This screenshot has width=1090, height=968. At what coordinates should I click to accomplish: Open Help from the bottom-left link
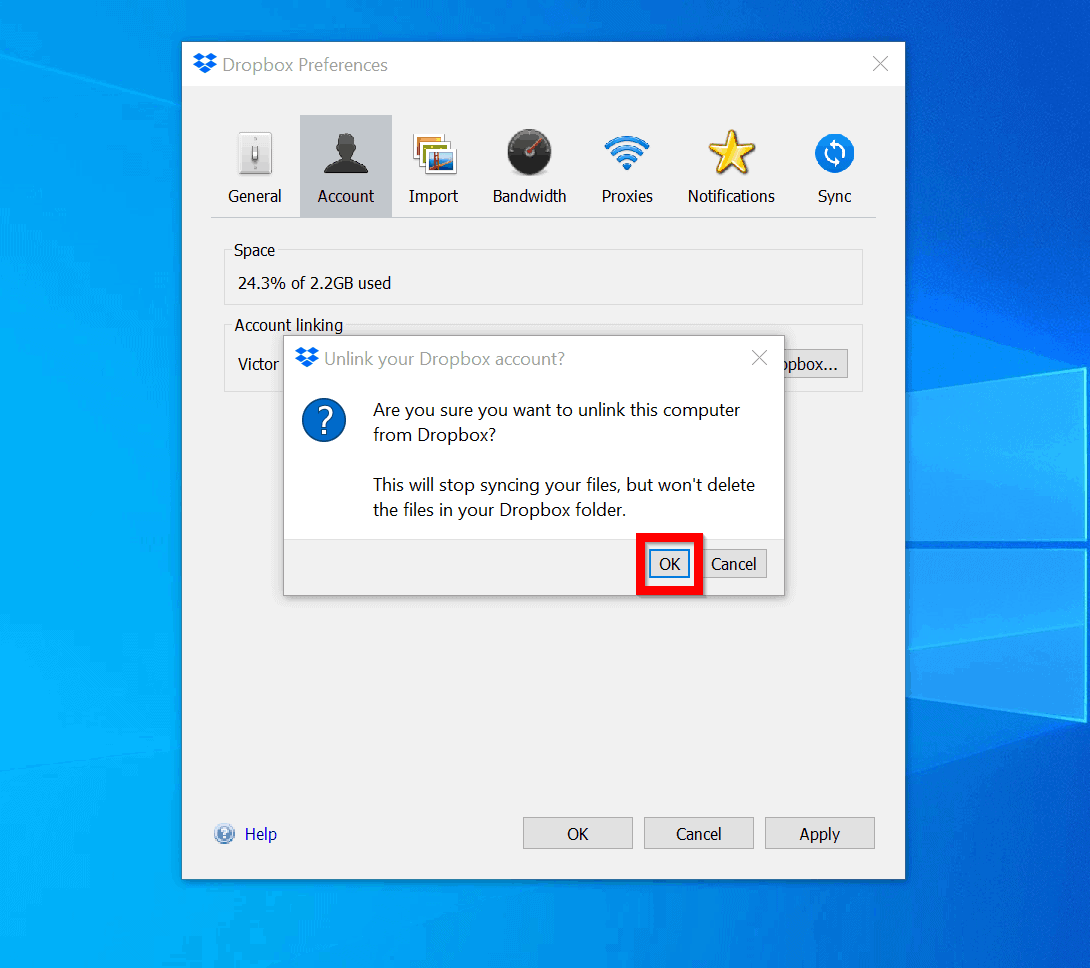point(260,833)
